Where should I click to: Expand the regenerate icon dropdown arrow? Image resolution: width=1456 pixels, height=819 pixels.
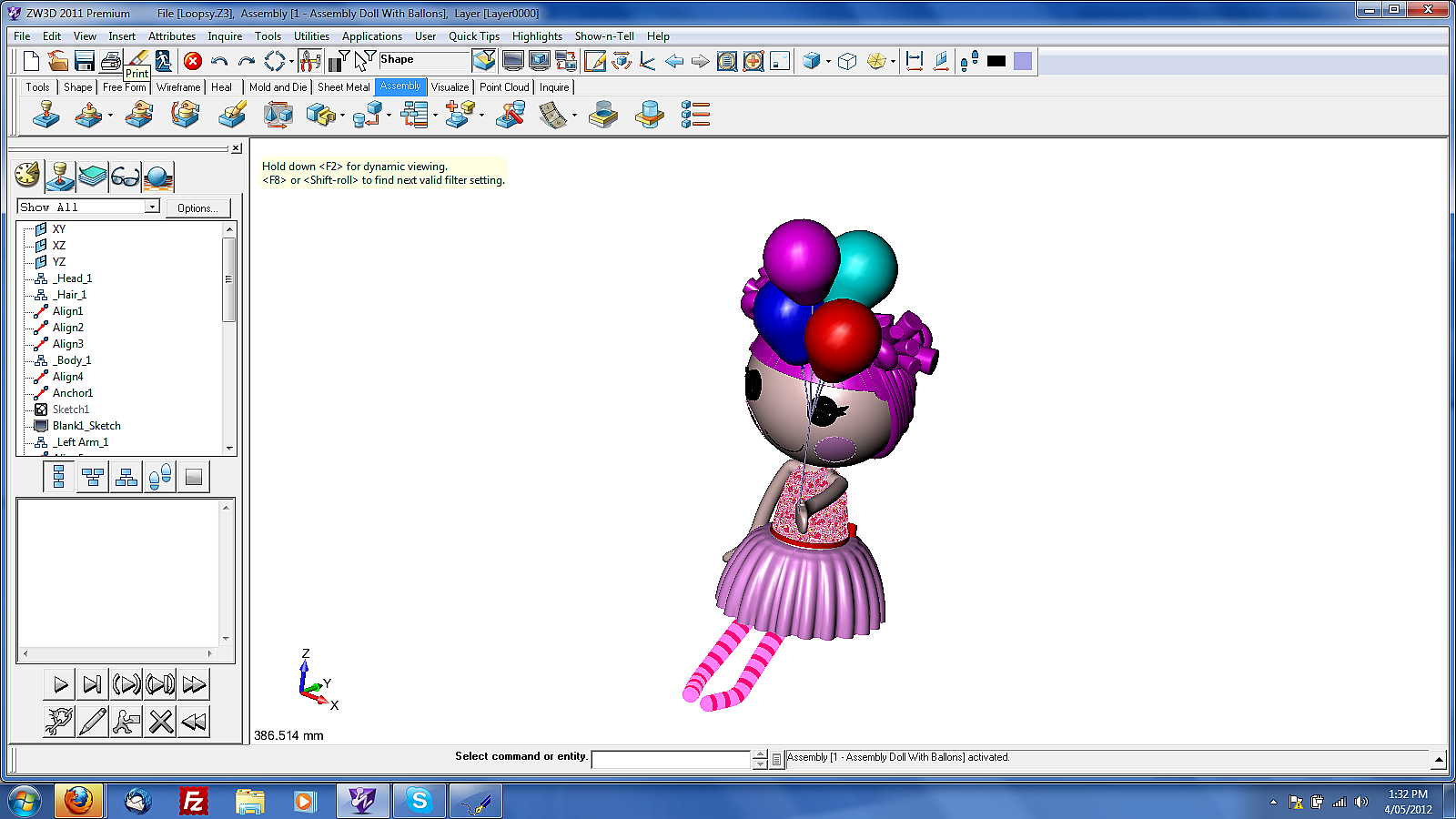point(291,61)
